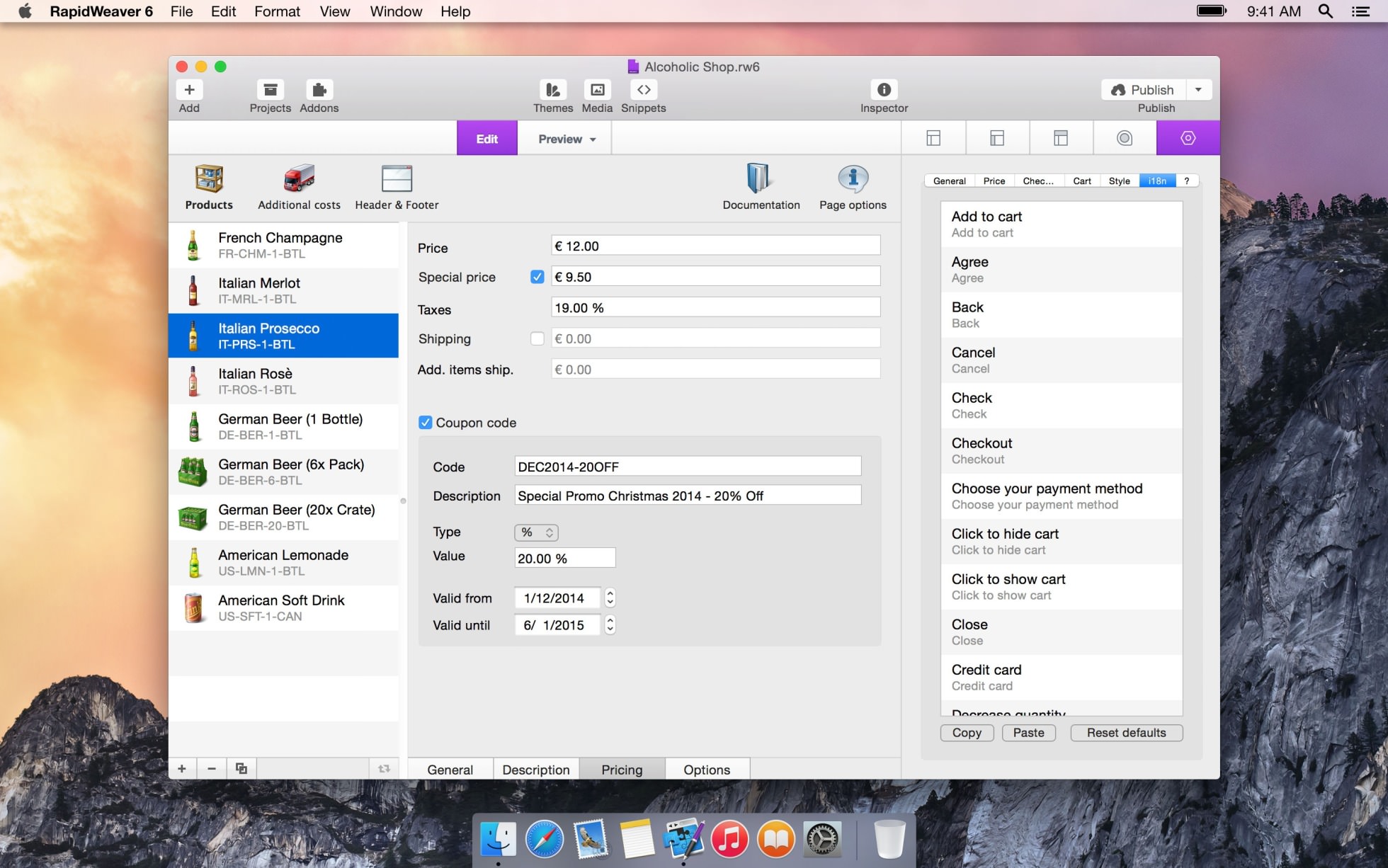
Task: Select the second inspector layout icon
Action: tap(997, 138)
